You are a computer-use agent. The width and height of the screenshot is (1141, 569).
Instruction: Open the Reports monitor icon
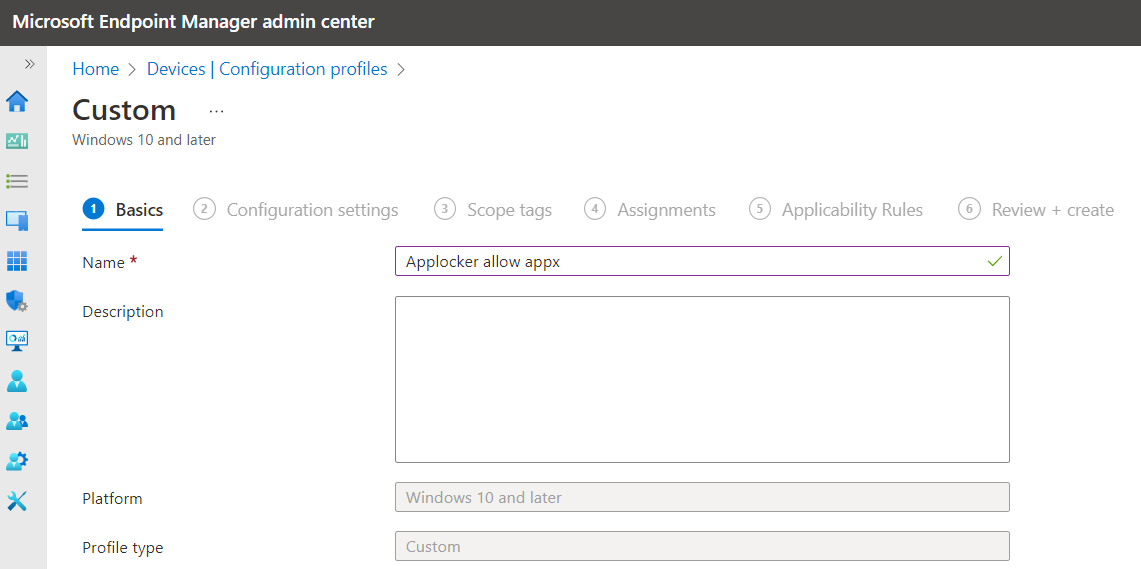17,341
